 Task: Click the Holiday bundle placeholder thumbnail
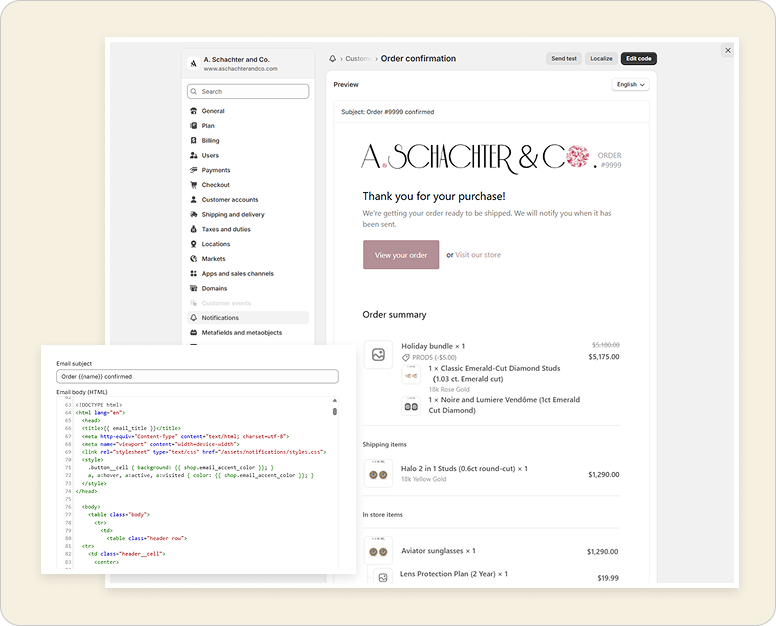click(378, 354)
